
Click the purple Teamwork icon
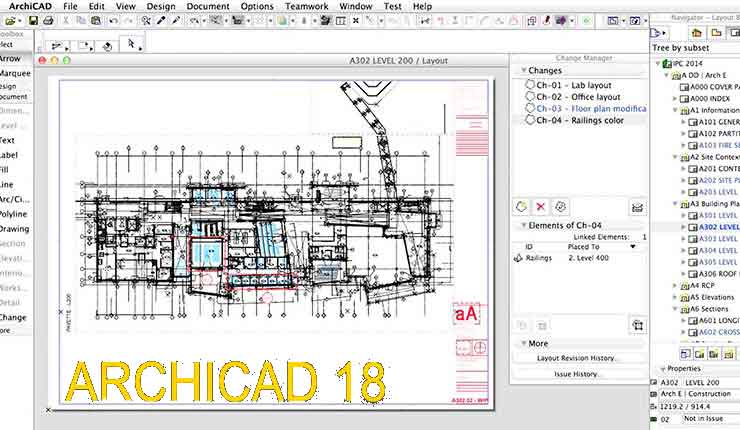(561, 21)
